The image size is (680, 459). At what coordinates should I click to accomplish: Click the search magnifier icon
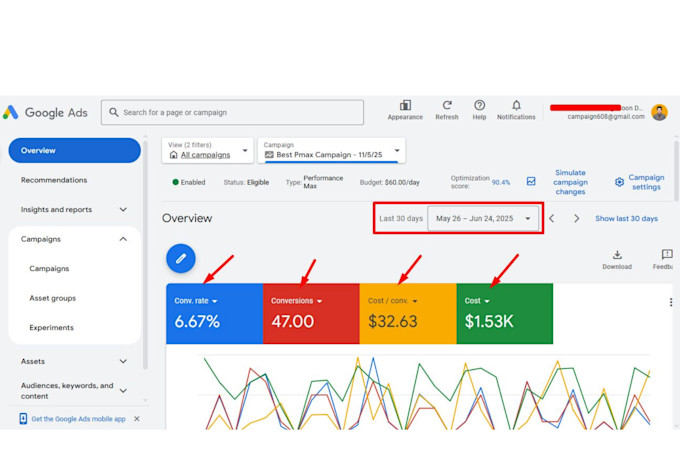[114, 112]
